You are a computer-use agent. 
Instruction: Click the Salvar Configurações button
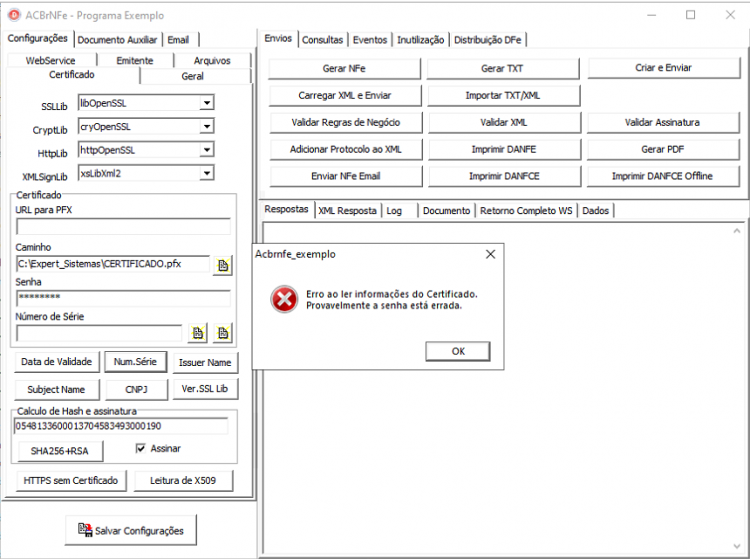(131, 530)
